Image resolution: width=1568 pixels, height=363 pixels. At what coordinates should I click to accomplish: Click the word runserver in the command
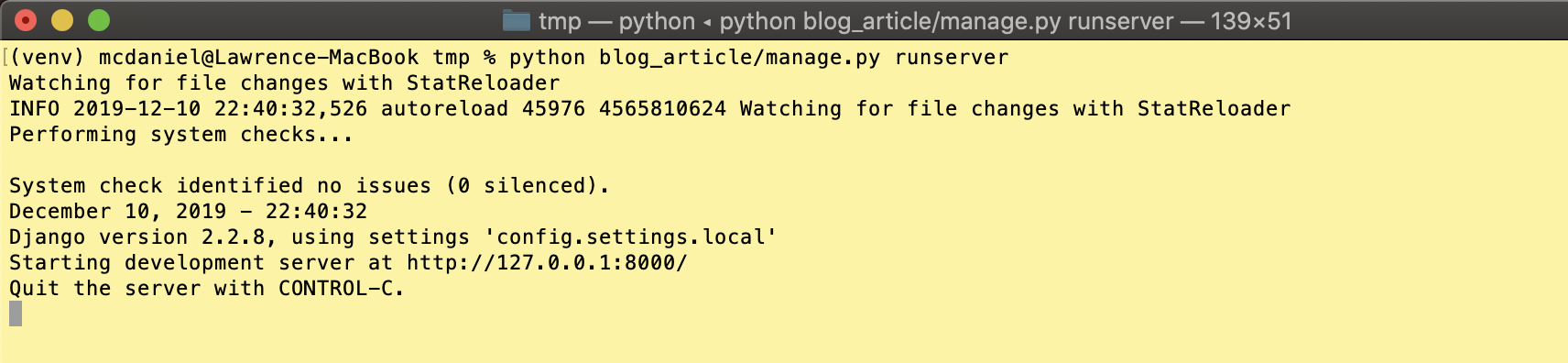click(952, 58)
